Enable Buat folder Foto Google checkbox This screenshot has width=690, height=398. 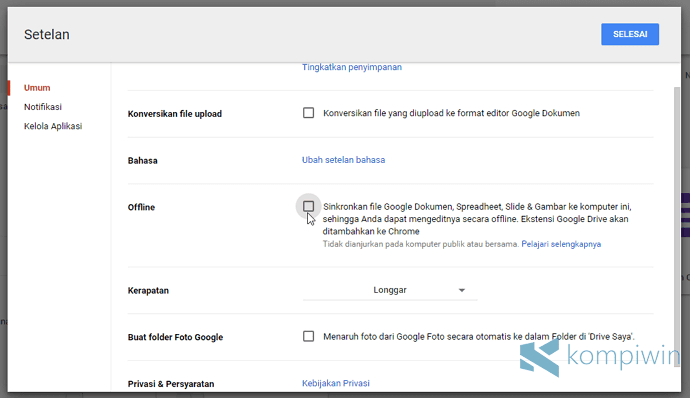(x=308, y=336)
